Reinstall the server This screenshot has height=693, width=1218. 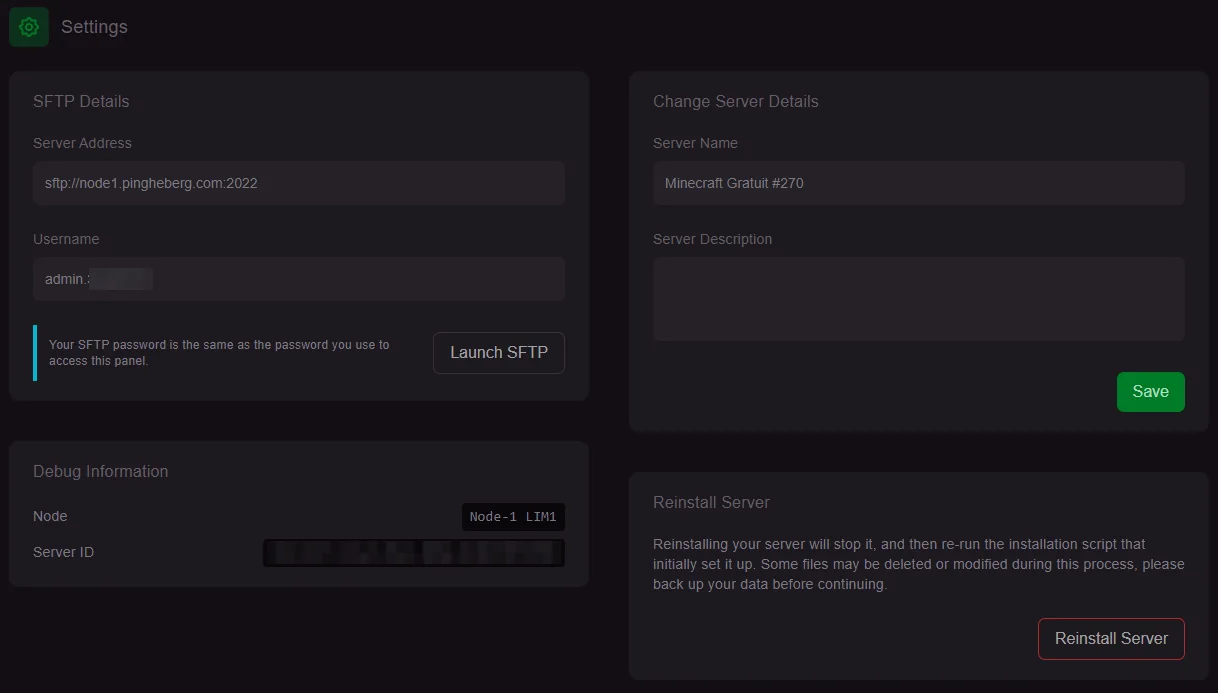(x=1111, y=639)
